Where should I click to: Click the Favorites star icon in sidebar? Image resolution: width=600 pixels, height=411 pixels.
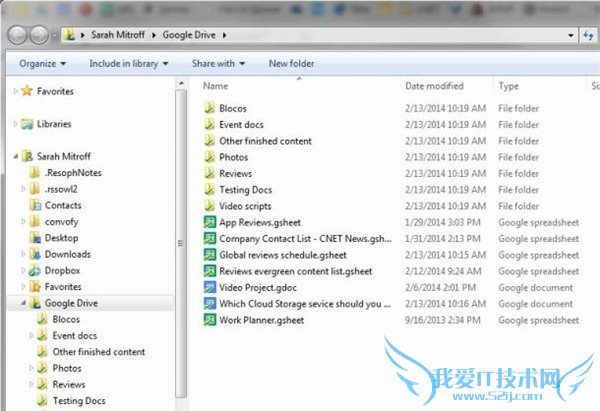pos(27,91)
